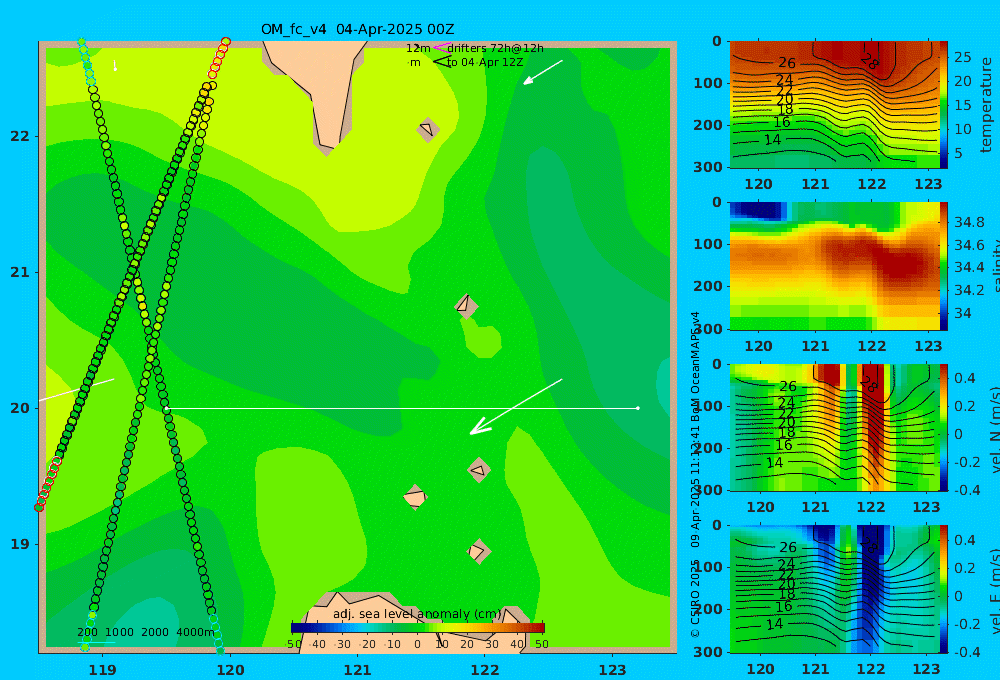Click the '14' contour label in the temperature panel

click(772, 139)
